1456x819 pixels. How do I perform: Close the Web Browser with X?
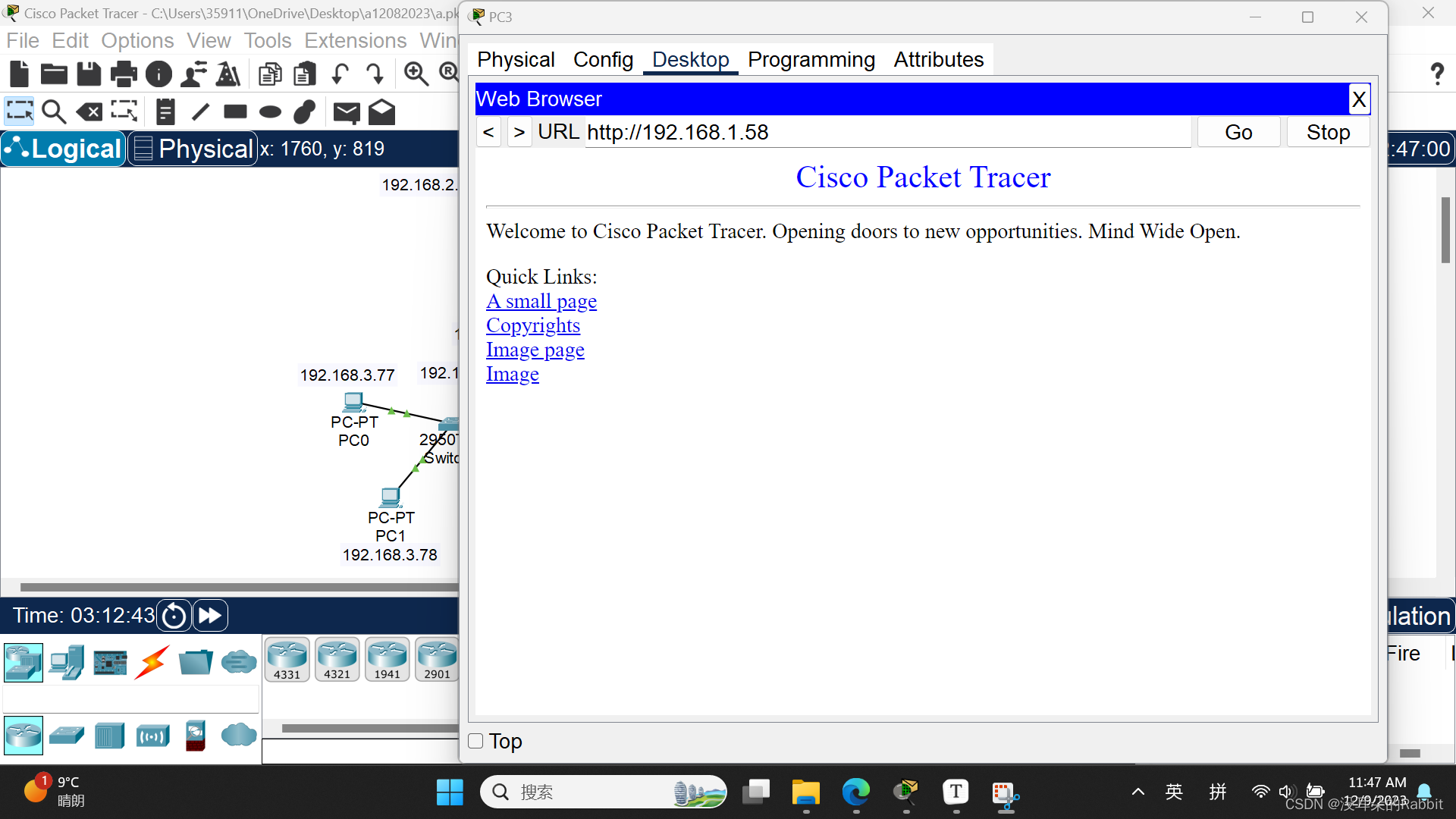point(1359,99)
